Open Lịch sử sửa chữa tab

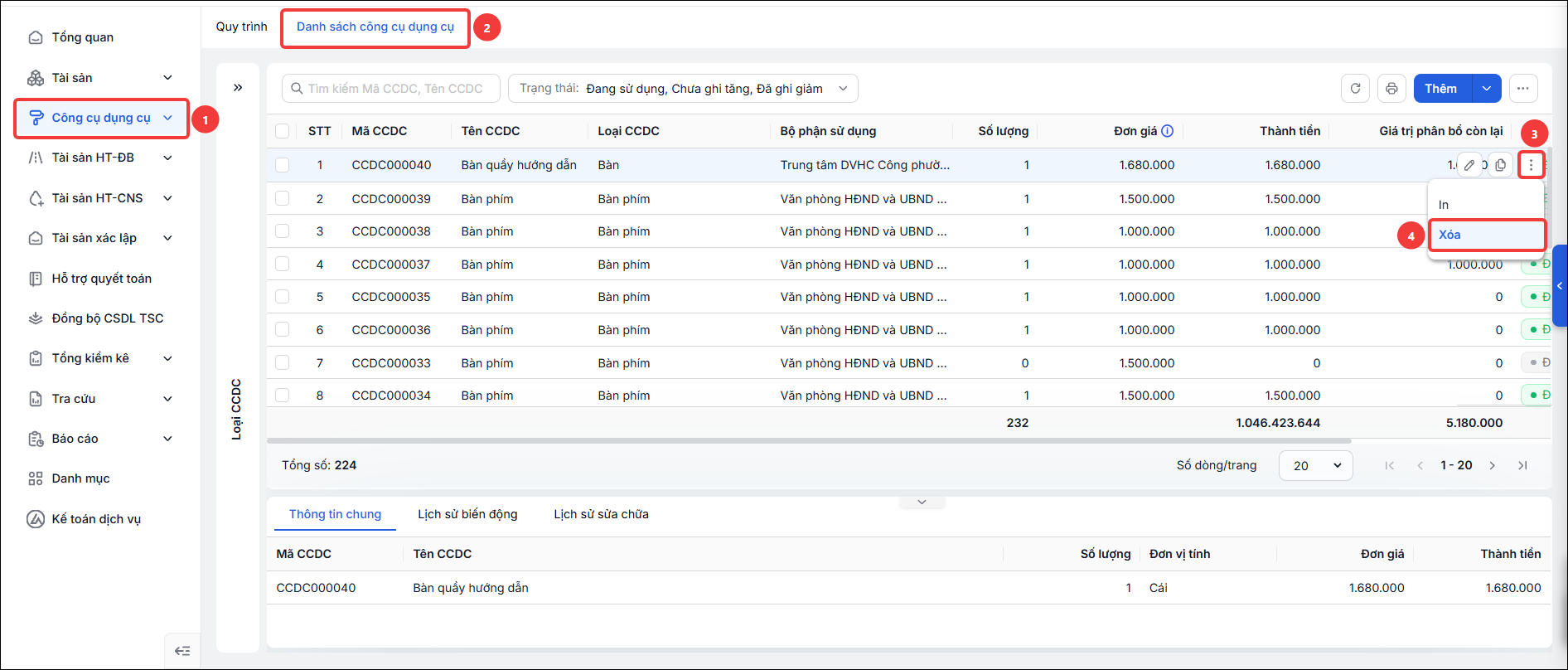[x=601, y=514]
